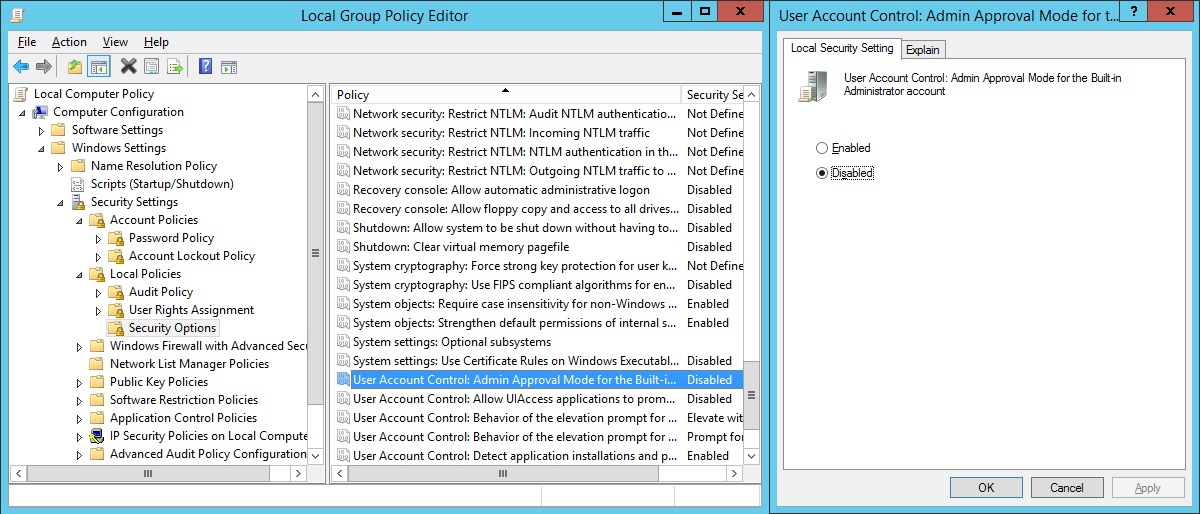
Task: Click the Delete X icon in the toolbar
Action: coord(128,67)
